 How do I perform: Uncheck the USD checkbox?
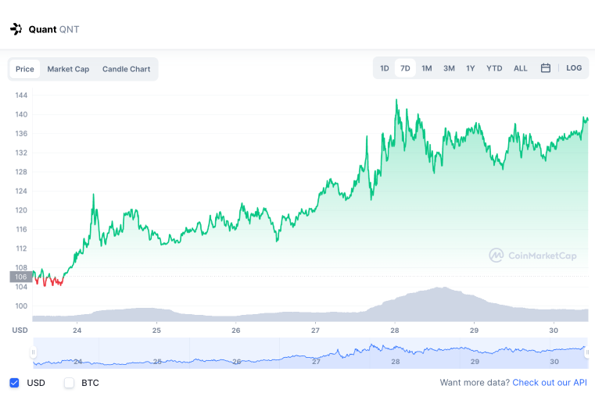[15, 383]
